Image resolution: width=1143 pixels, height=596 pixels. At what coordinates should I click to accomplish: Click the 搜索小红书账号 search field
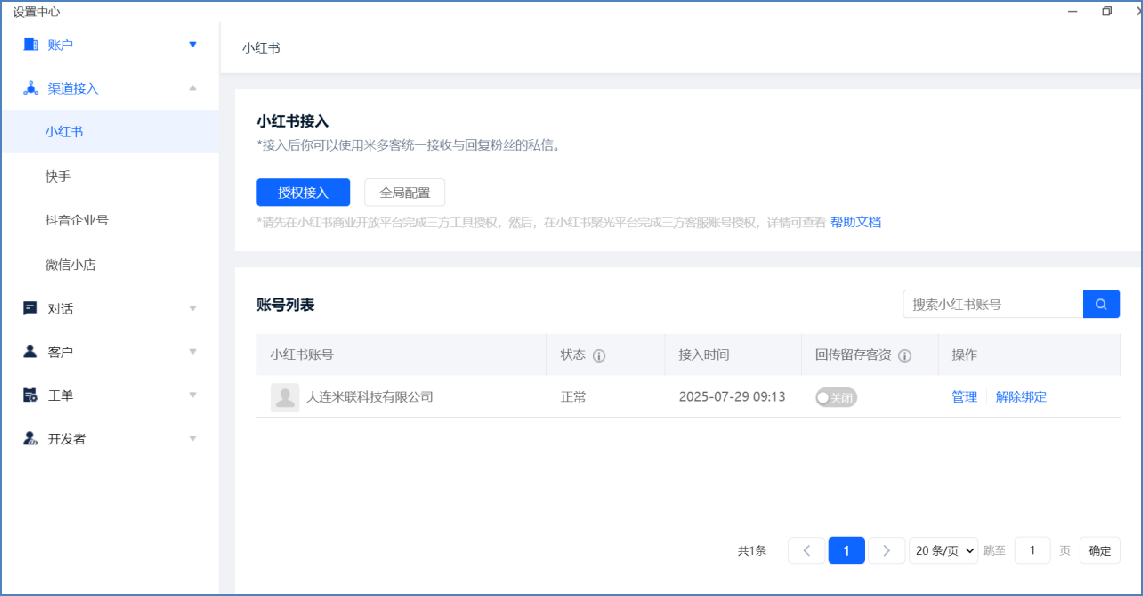pos(992,304)
